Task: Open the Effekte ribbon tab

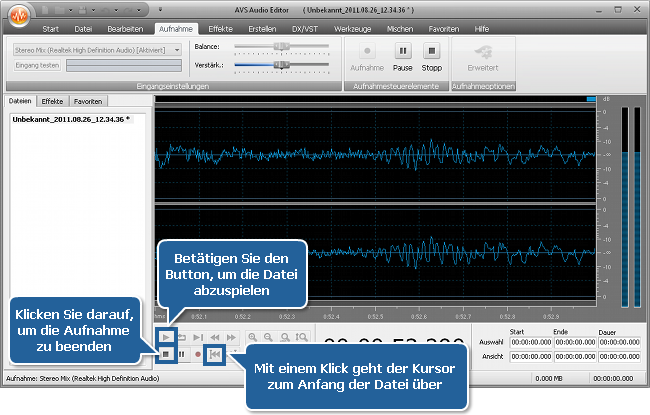Action: [221, 29]
